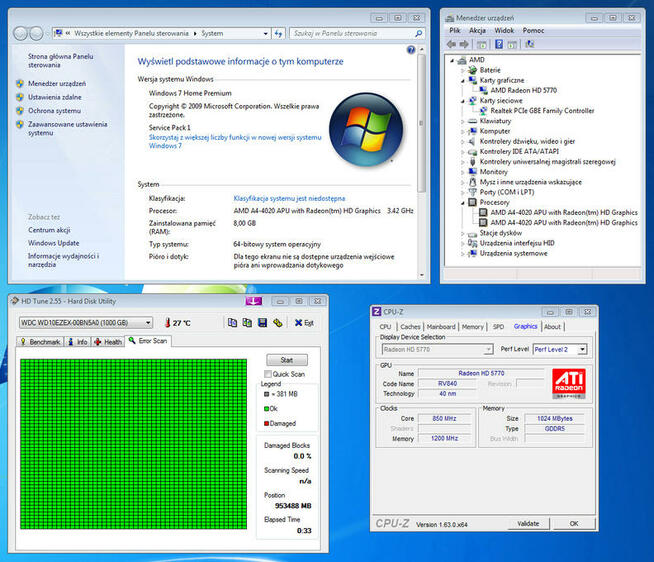Open the Widok menu in Device Manager

click(504, 30)
